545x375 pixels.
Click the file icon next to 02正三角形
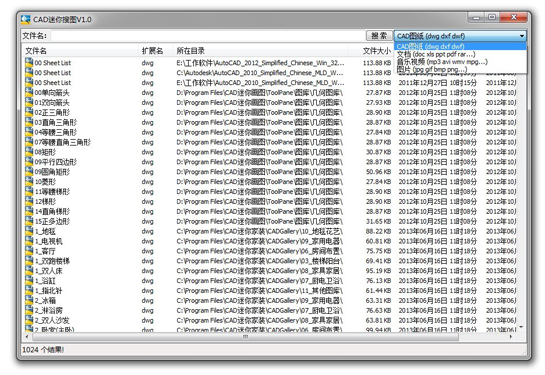point(29,112)
